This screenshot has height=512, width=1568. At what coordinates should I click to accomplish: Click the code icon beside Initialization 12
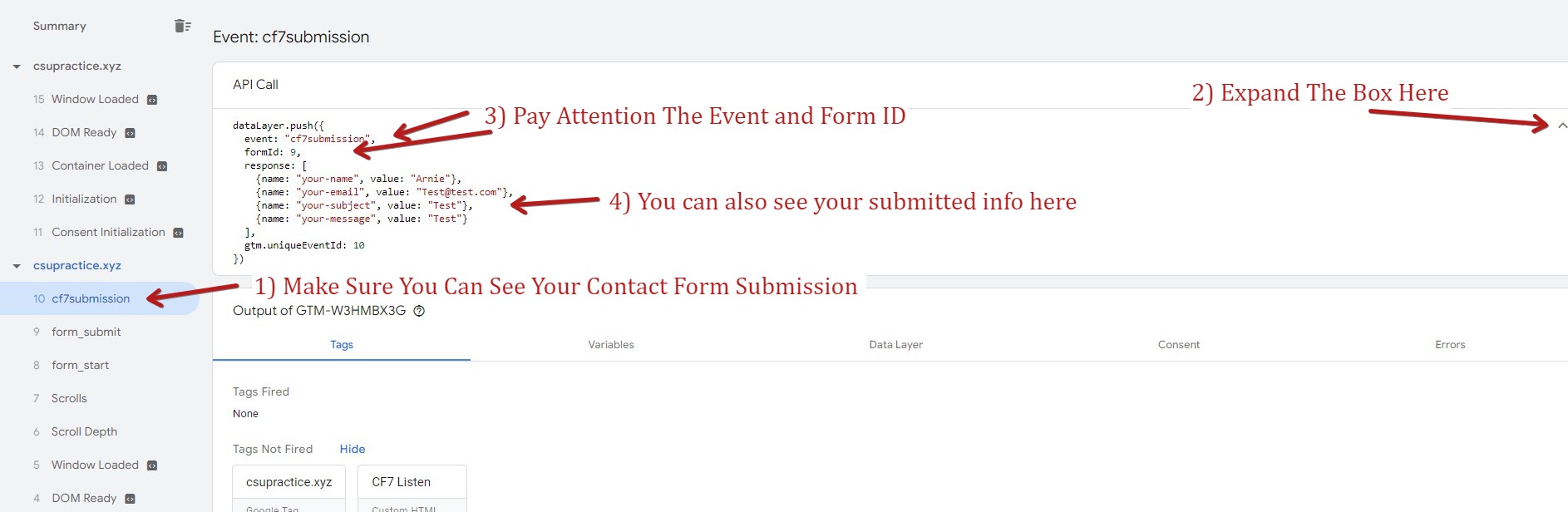coord(130,199)
